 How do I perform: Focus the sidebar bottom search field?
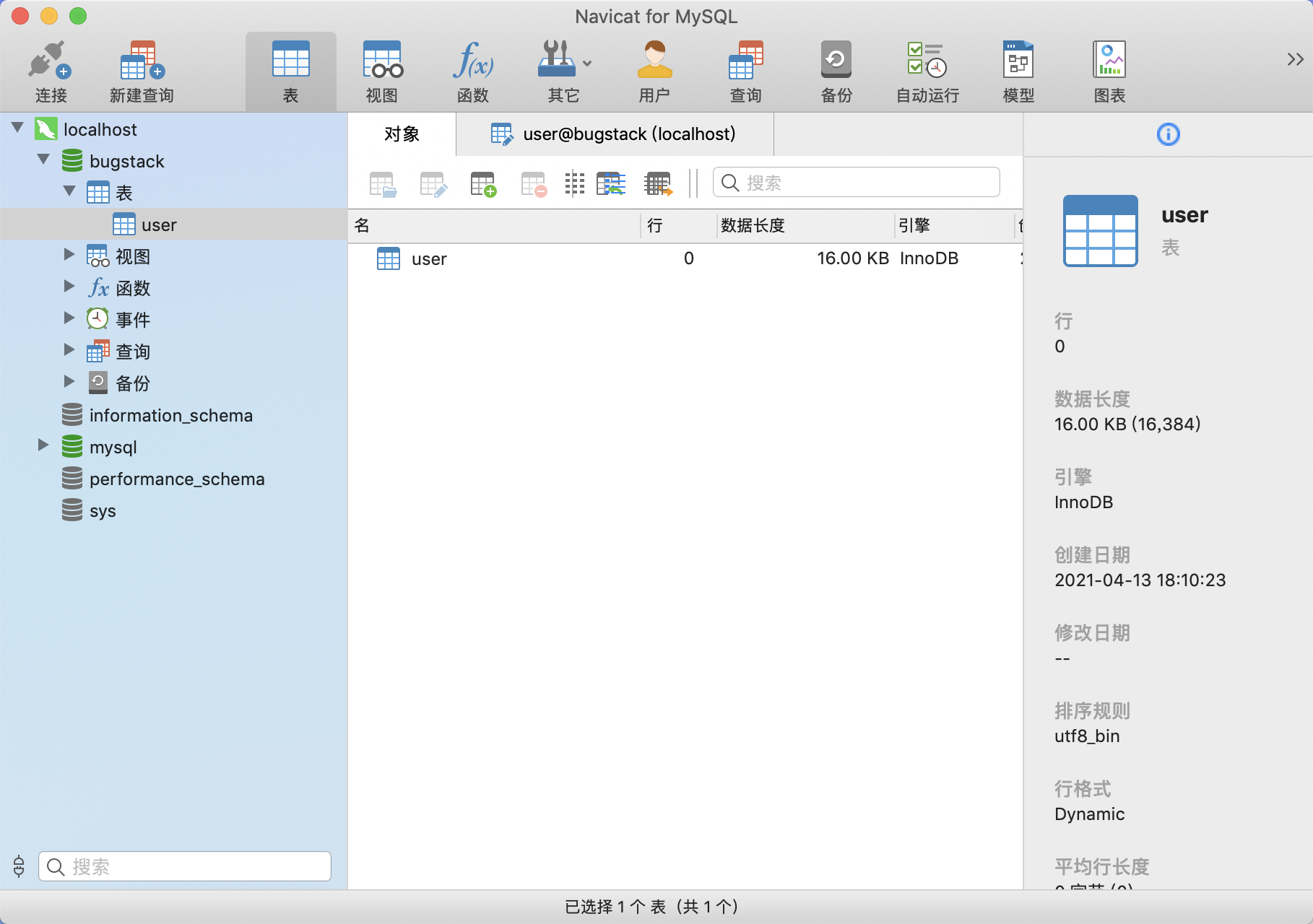185,866
